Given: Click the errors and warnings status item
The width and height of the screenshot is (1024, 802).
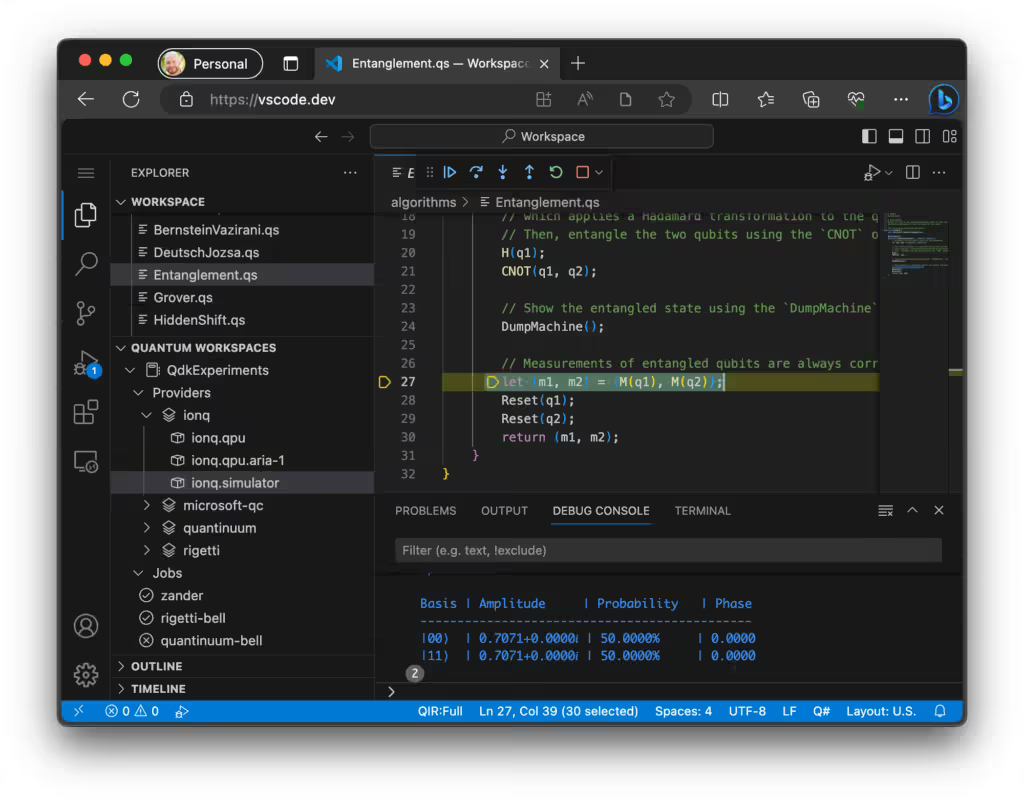Looking at the screenshot, I should [x=132, y=711].
